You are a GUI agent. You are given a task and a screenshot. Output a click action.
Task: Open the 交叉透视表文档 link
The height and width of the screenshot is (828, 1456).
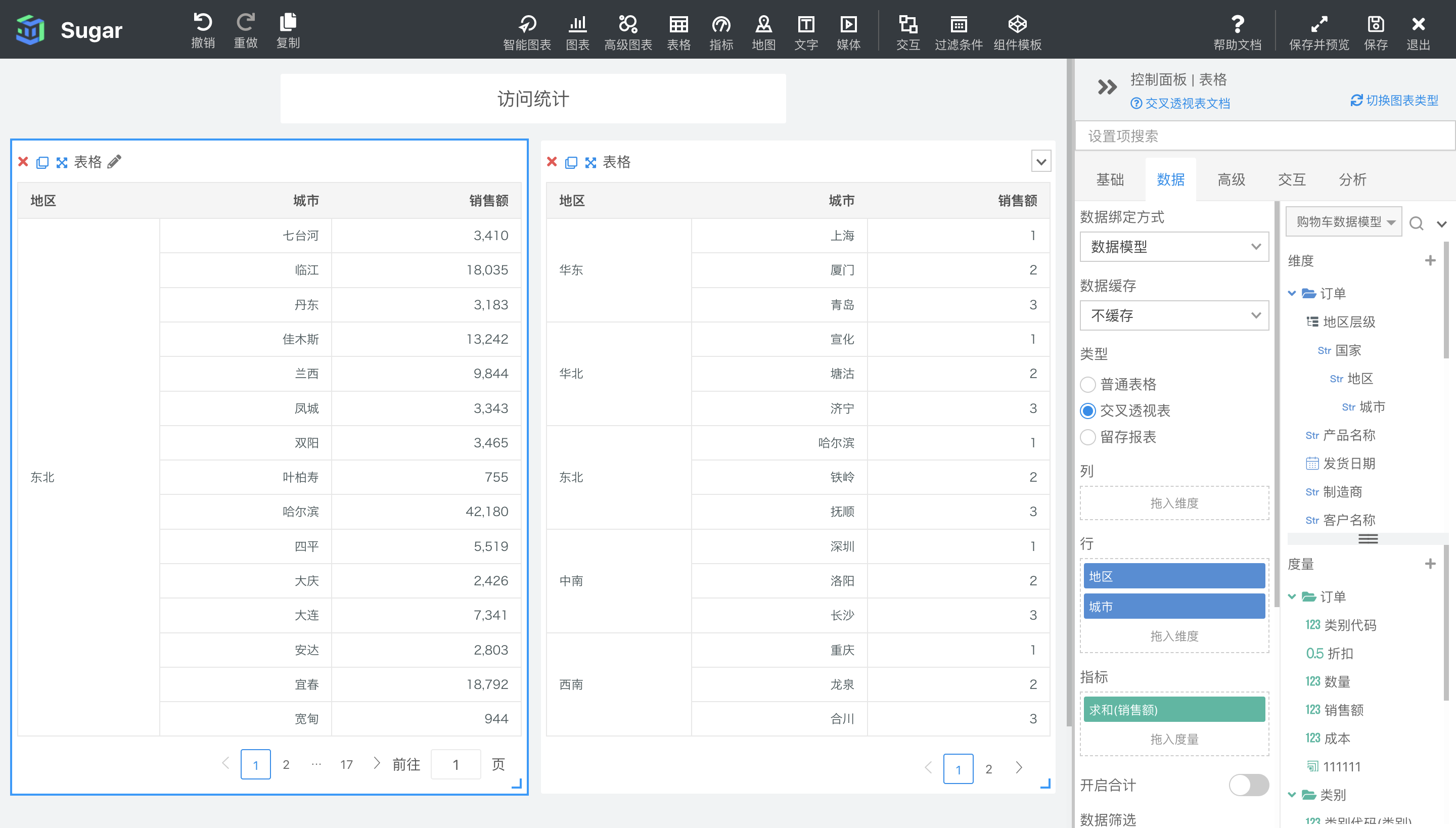click(1180, 104)
